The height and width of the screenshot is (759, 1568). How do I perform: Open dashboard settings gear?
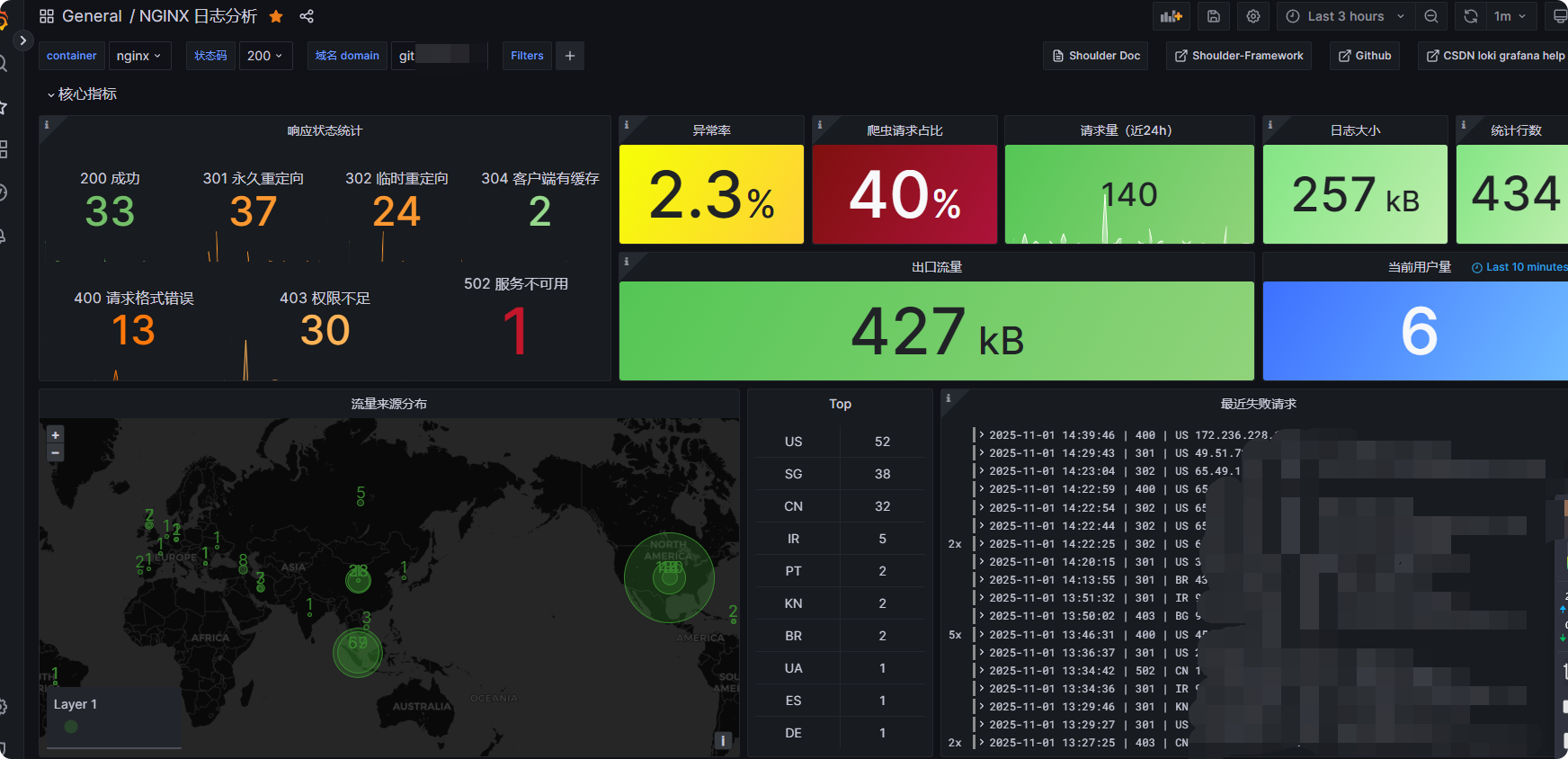1253,16
